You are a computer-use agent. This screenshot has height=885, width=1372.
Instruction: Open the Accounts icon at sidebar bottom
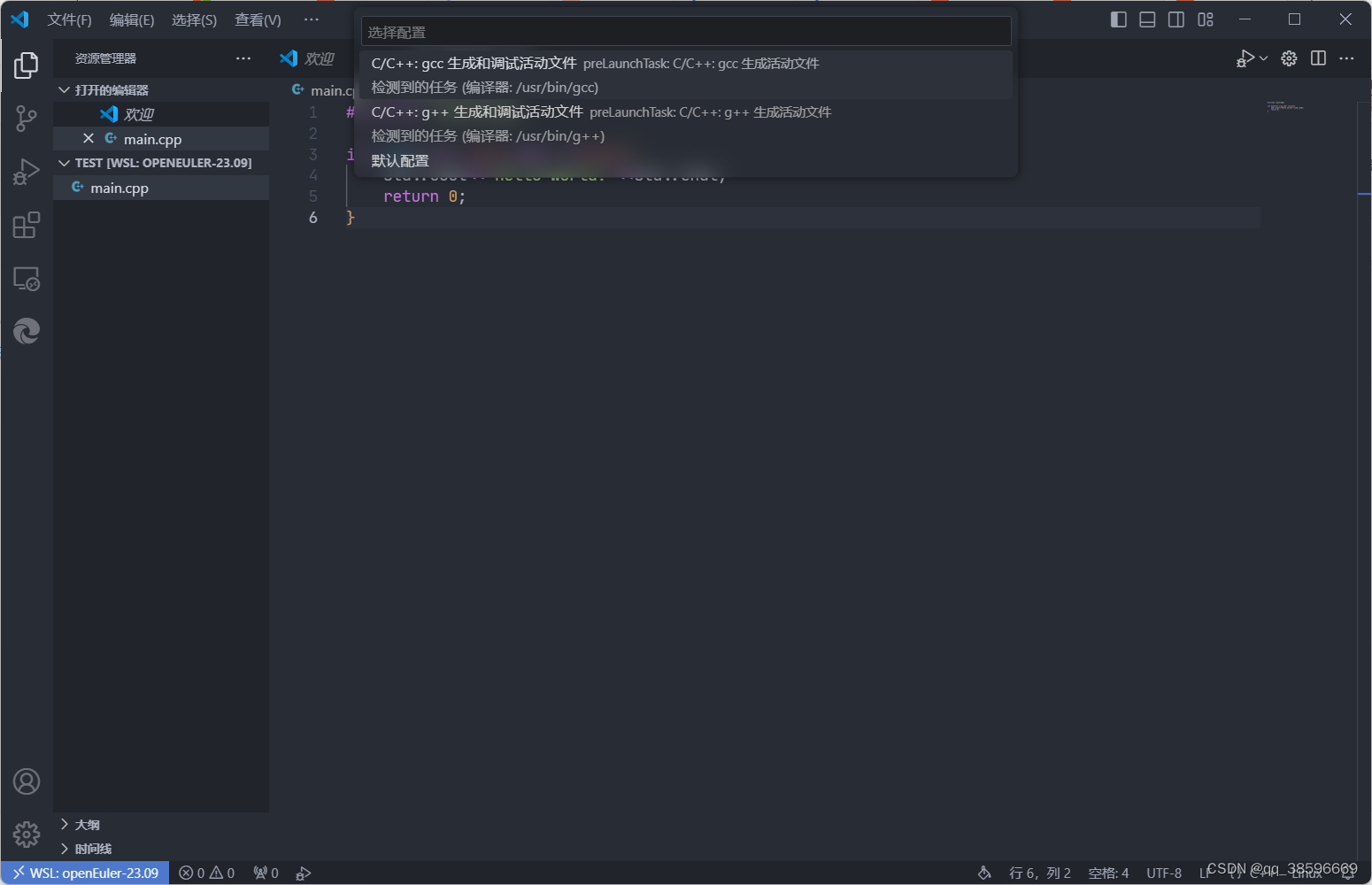[x=26, y=781]
